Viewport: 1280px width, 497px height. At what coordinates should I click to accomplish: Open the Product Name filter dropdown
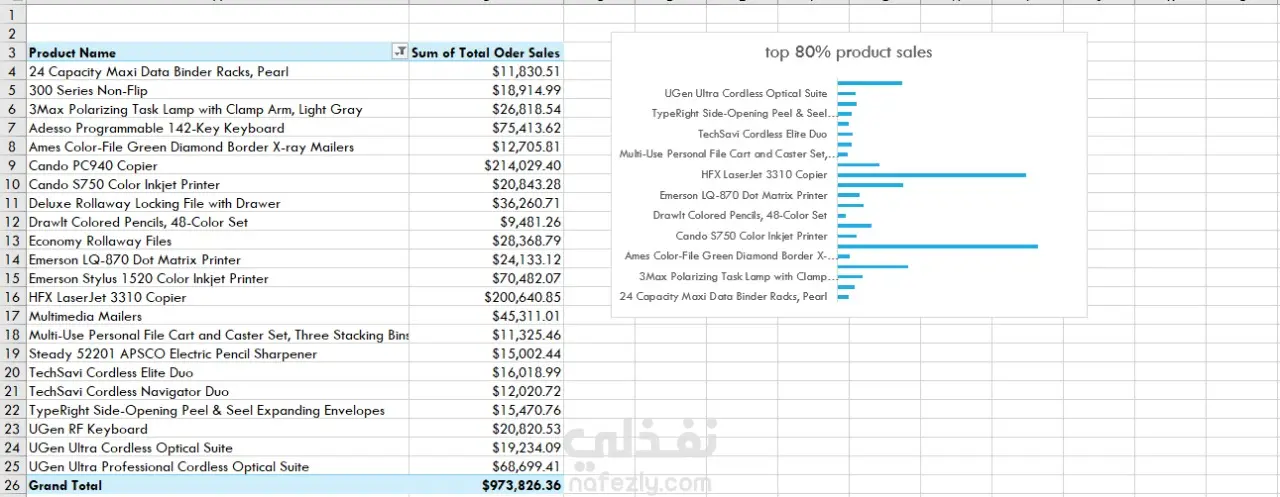click(x=401, y=52)
